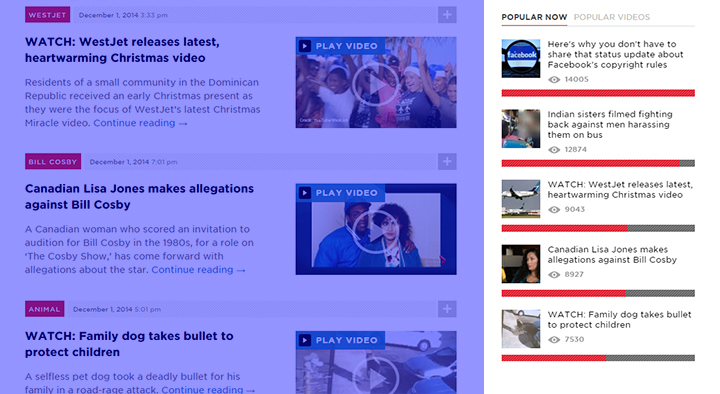Viewport: 720px width, 394px height.
Task: Open Lisa Jones thumbnail in sidebar
Action: click(521, 264)
